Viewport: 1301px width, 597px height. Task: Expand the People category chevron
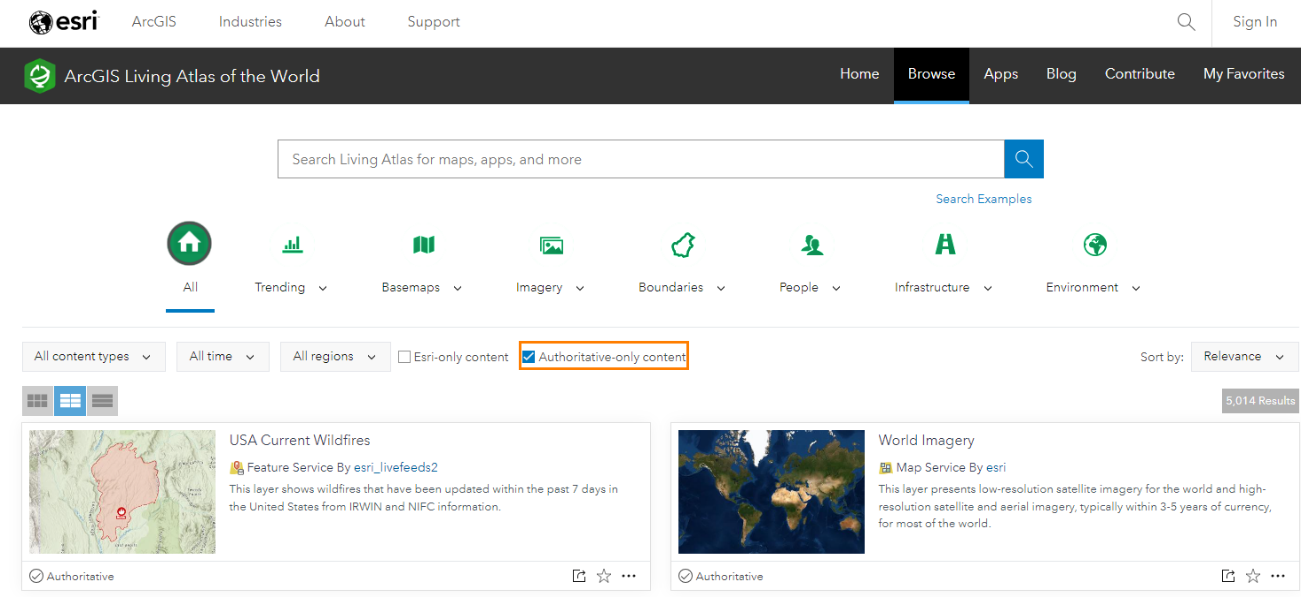[836, 288]
